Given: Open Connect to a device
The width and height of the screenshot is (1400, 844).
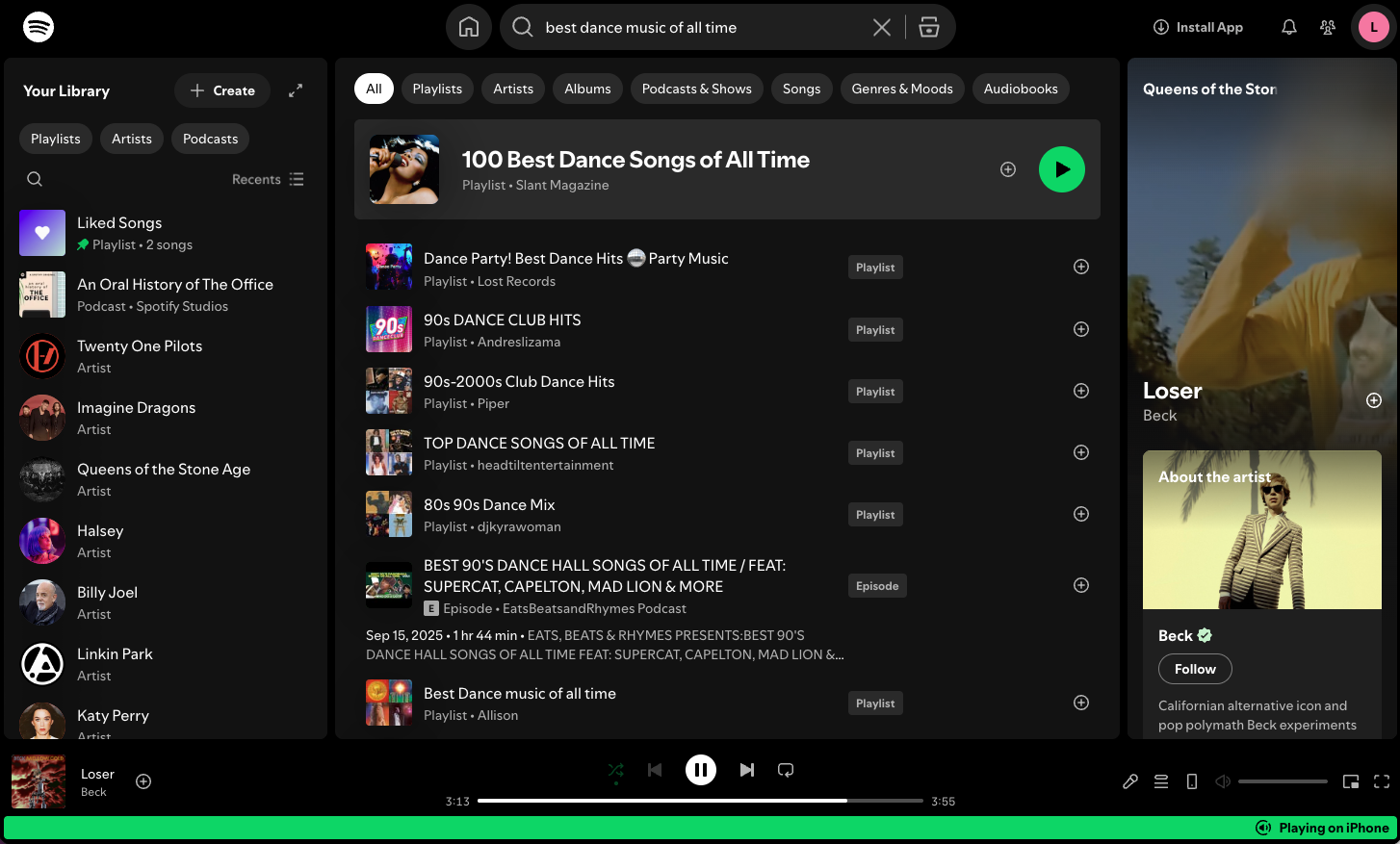Looking at the screenshot, I should (1192, 781).
